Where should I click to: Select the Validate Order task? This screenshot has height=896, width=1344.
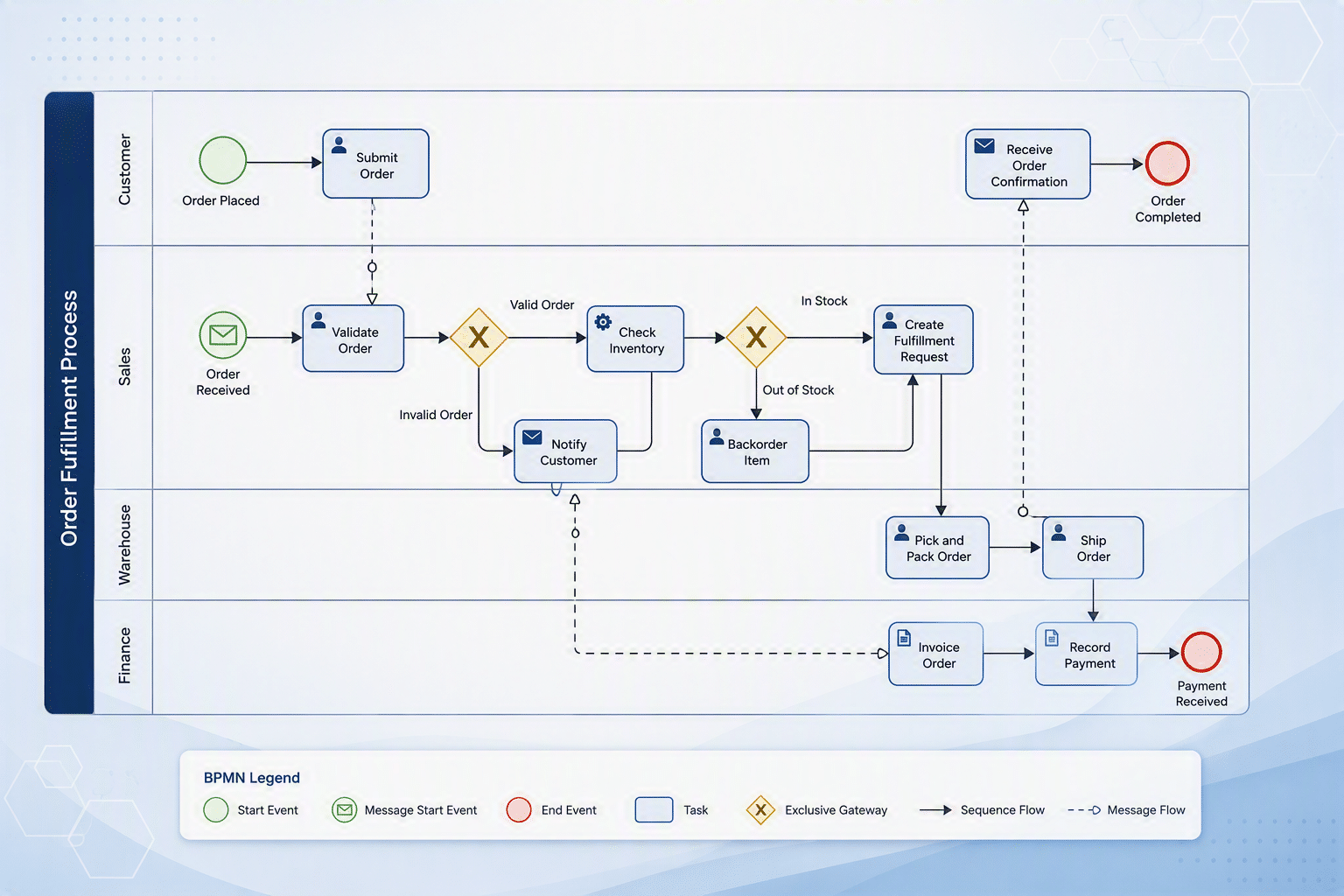click(353, 339)
